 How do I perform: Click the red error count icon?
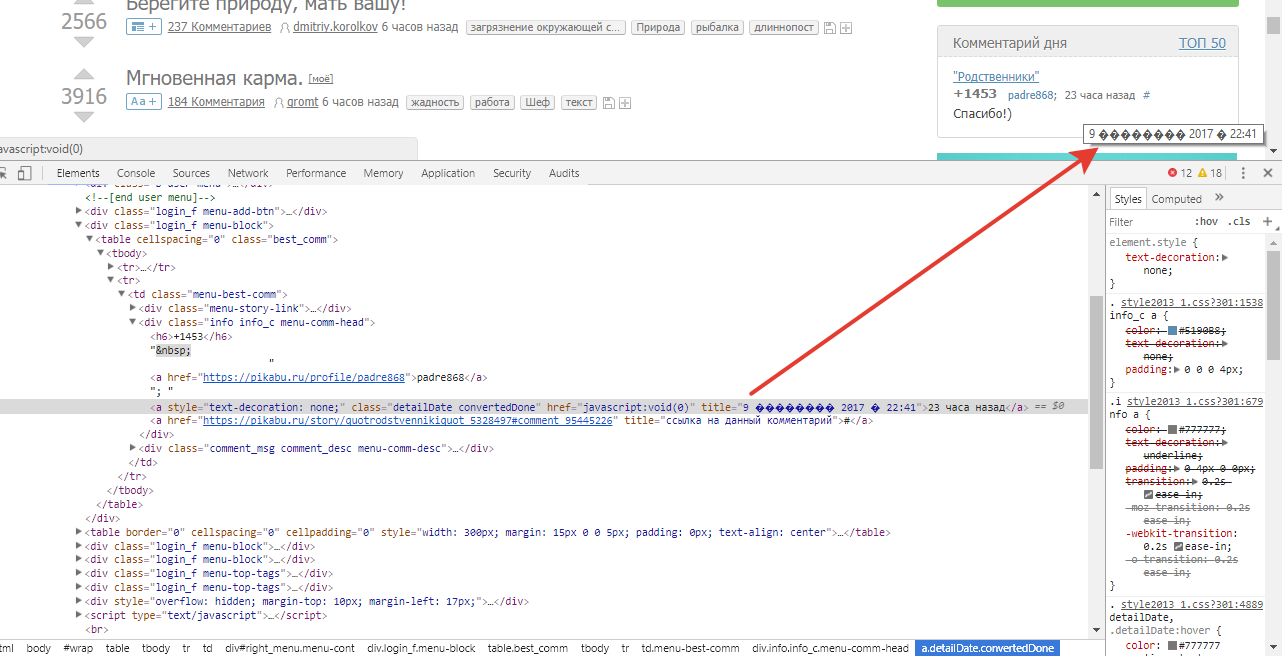pyautogui.click(x=1173, y=173)
